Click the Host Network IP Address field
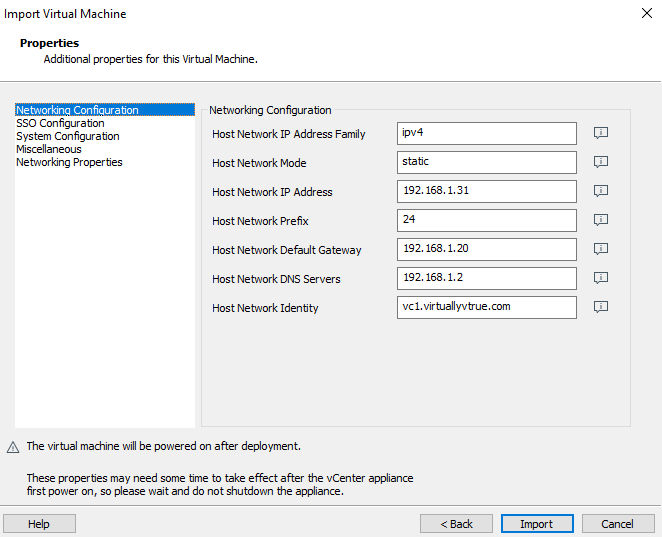The width and height of the screenshot is (662, 537). click(486, 191)
